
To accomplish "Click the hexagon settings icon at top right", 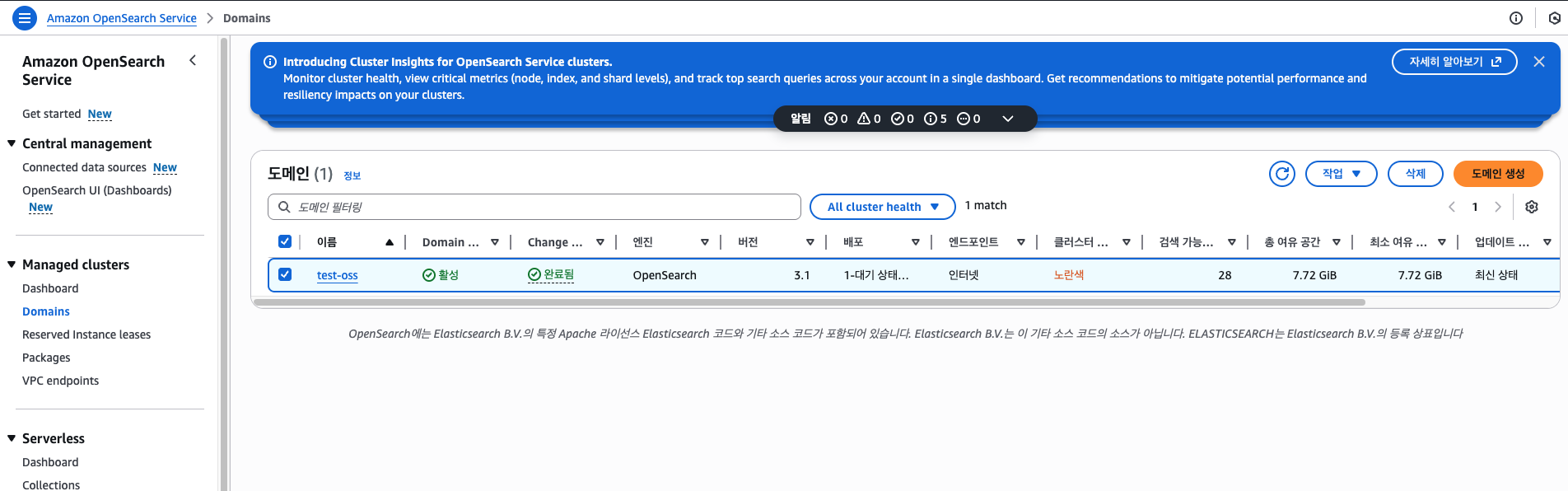I will click(x=1555, y=18).
